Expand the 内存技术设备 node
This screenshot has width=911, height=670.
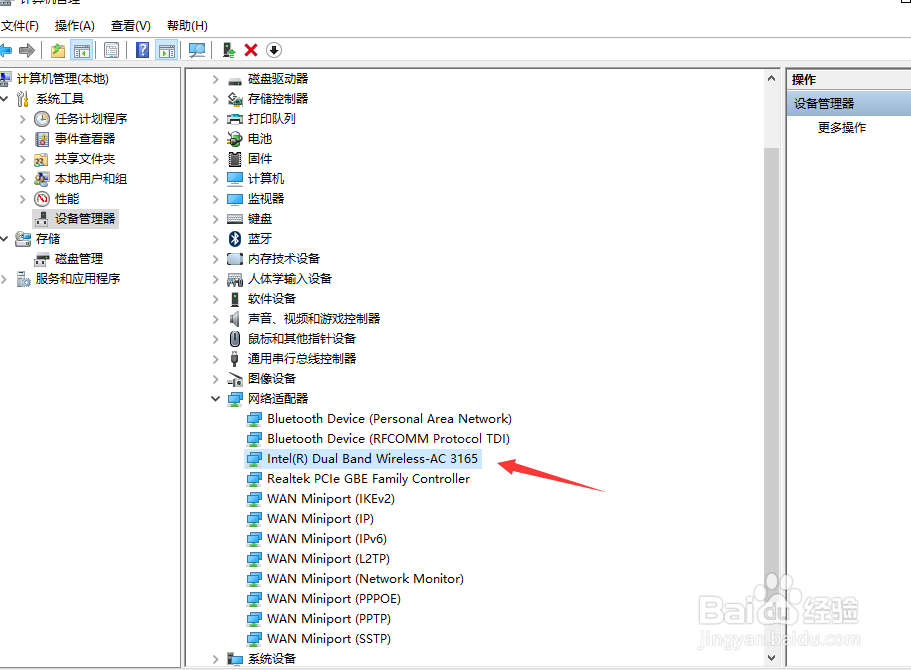tap(216, 259)
